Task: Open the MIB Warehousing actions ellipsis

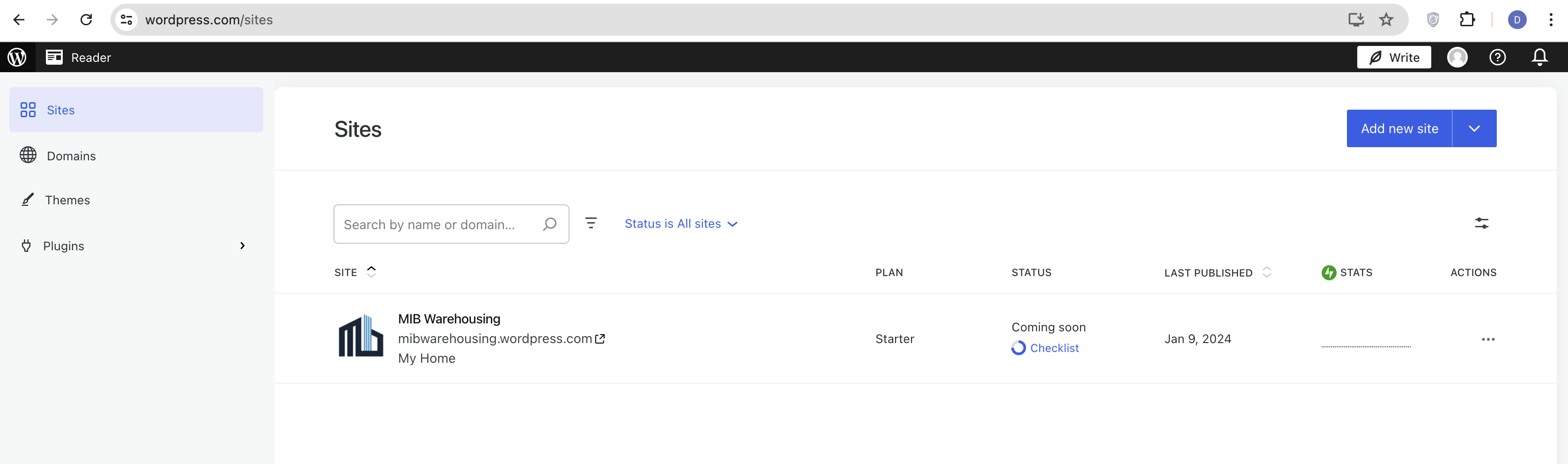Action: point(1487,338)
